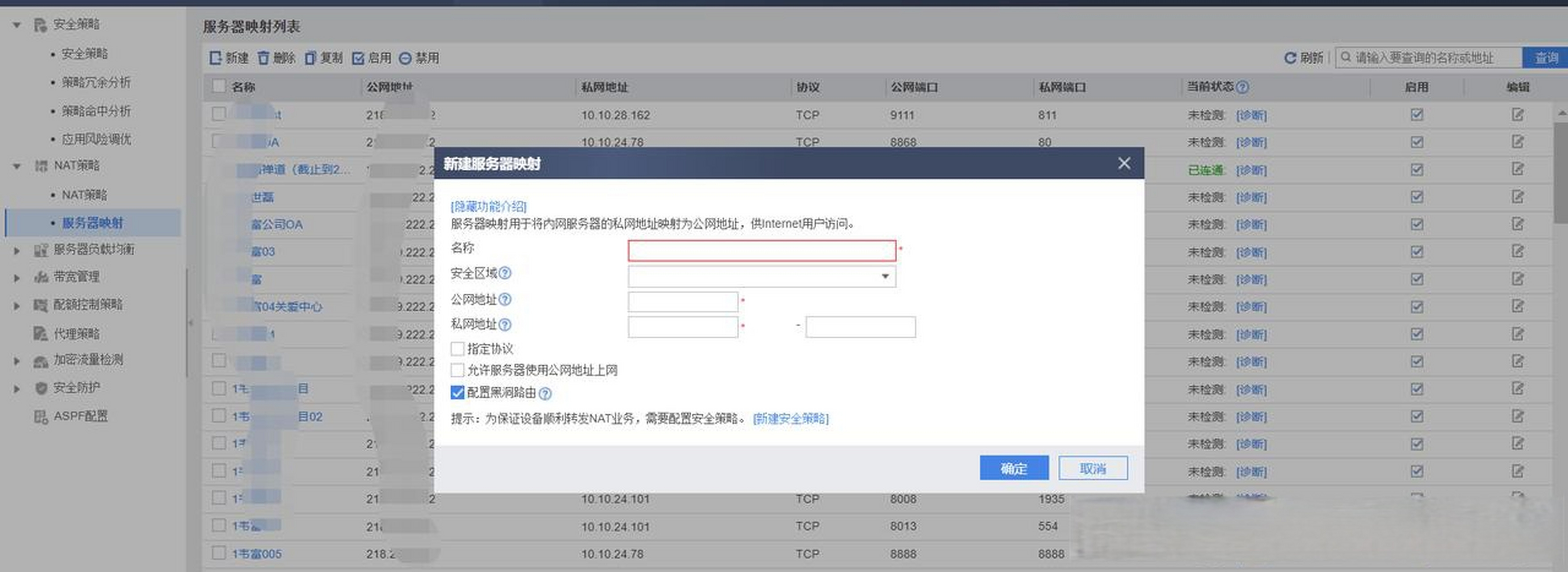
Task: Click the ASPF配置 sidebar icon
Action: [x=40, y=417]
